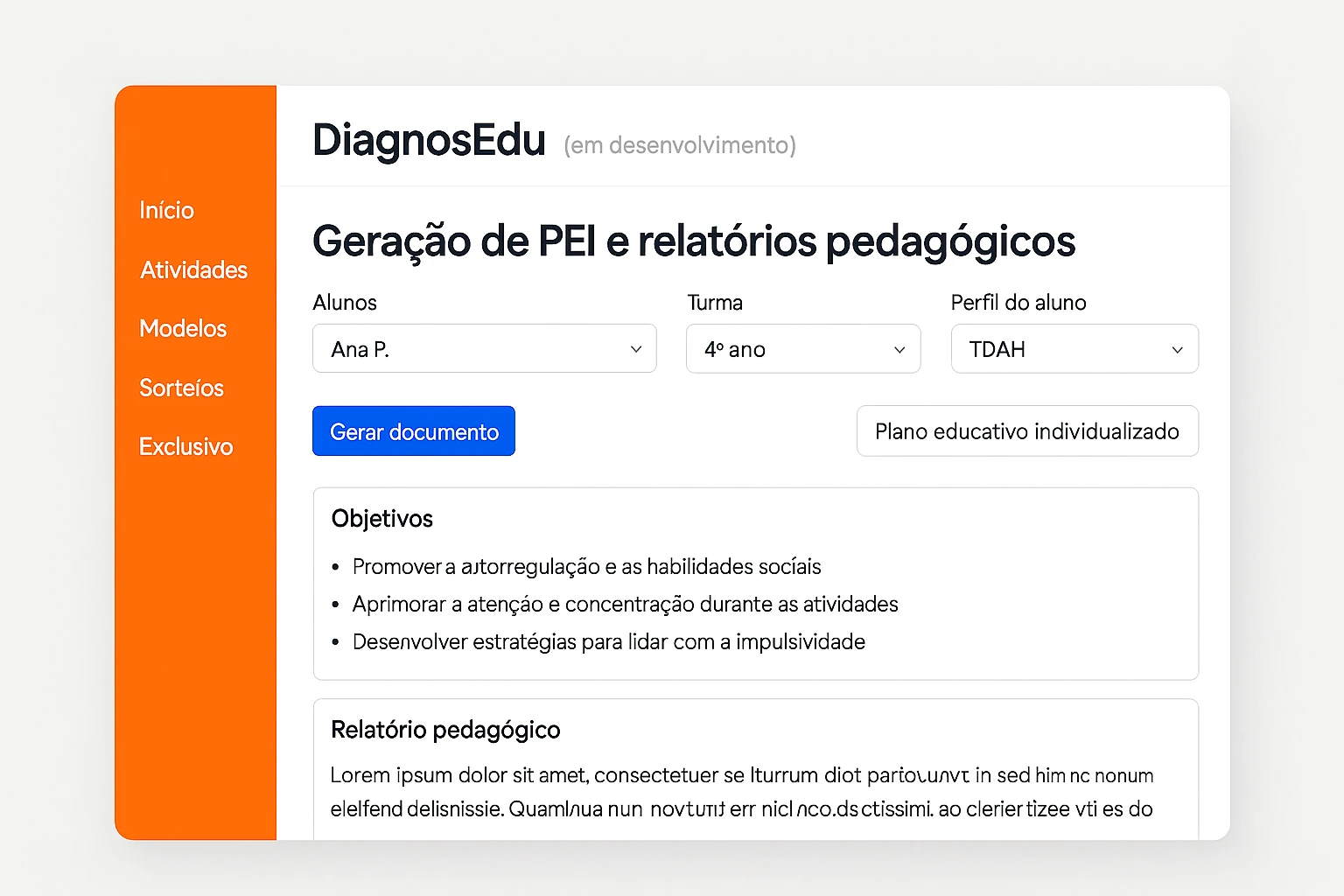Image resolution: width=1344 pixels, height=896 pixels.
Task: Select the autorregulação objective bullet
Action: pos(586,567)
